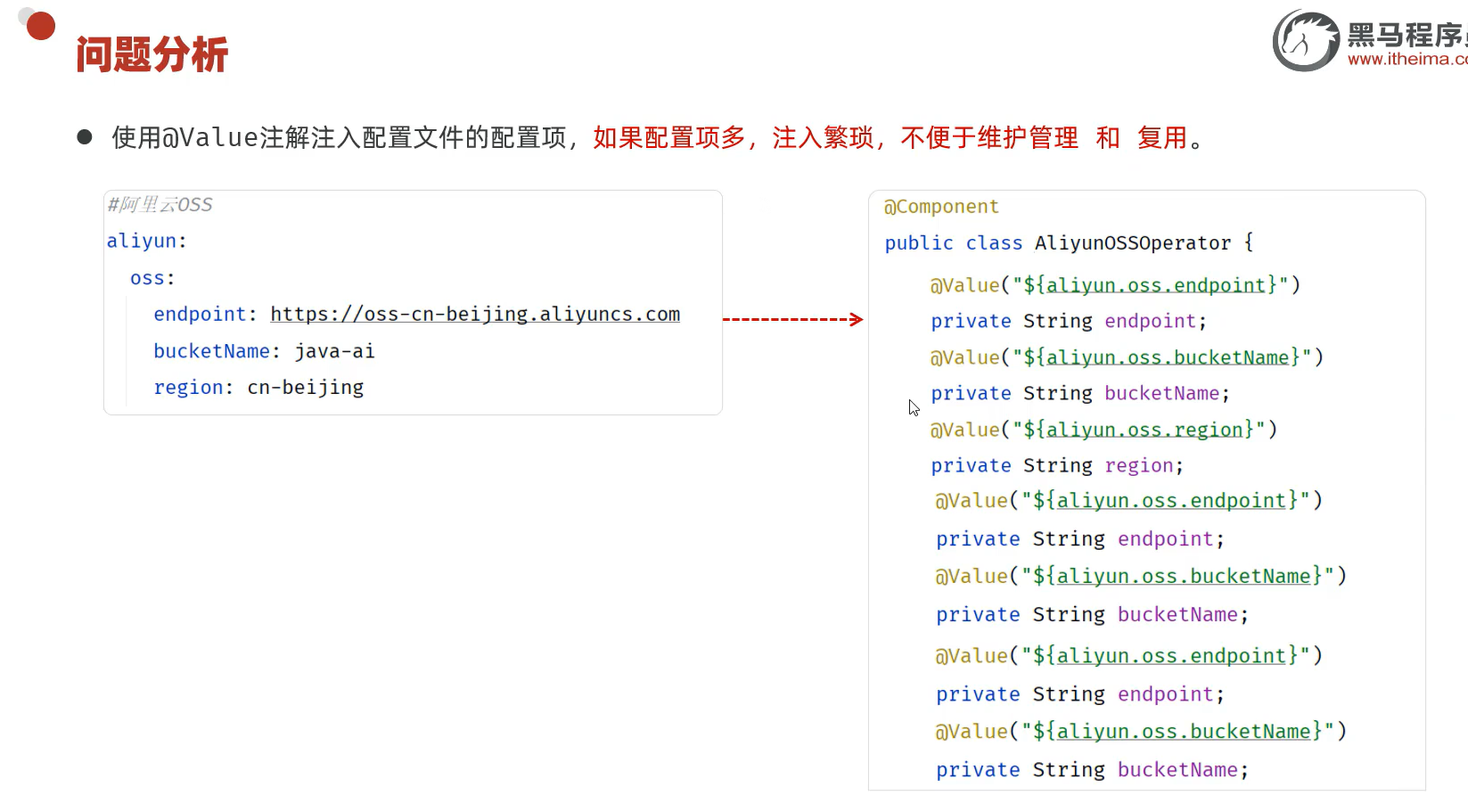Viewport: 1468px width, 812px height.
Task: Select the heading 问题分析
Action: coord(152,54)
